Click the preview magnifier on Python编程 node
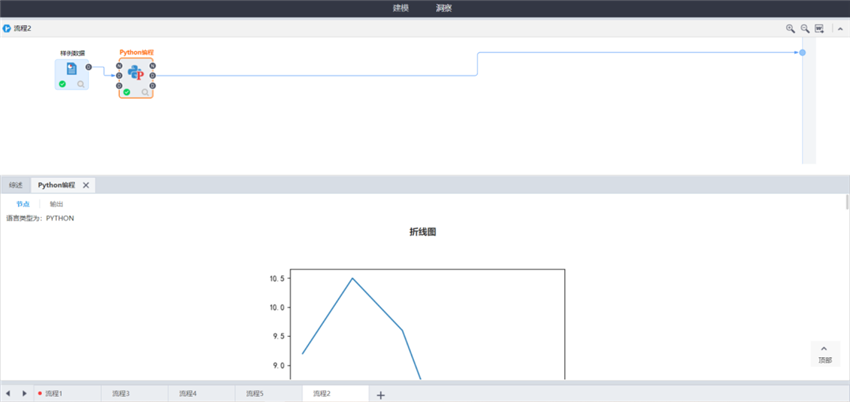 point(146,92)
